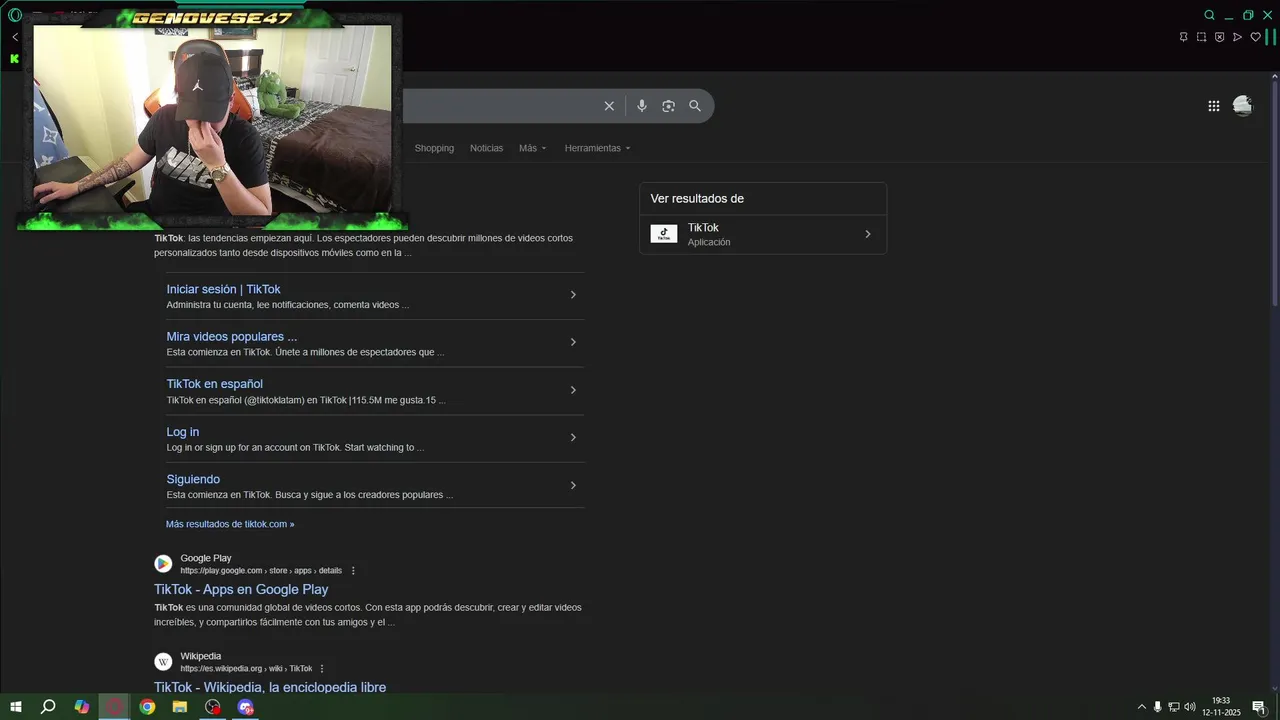
Task: Click the TikTok app logo thumbnail
Action: click(664, 234)
